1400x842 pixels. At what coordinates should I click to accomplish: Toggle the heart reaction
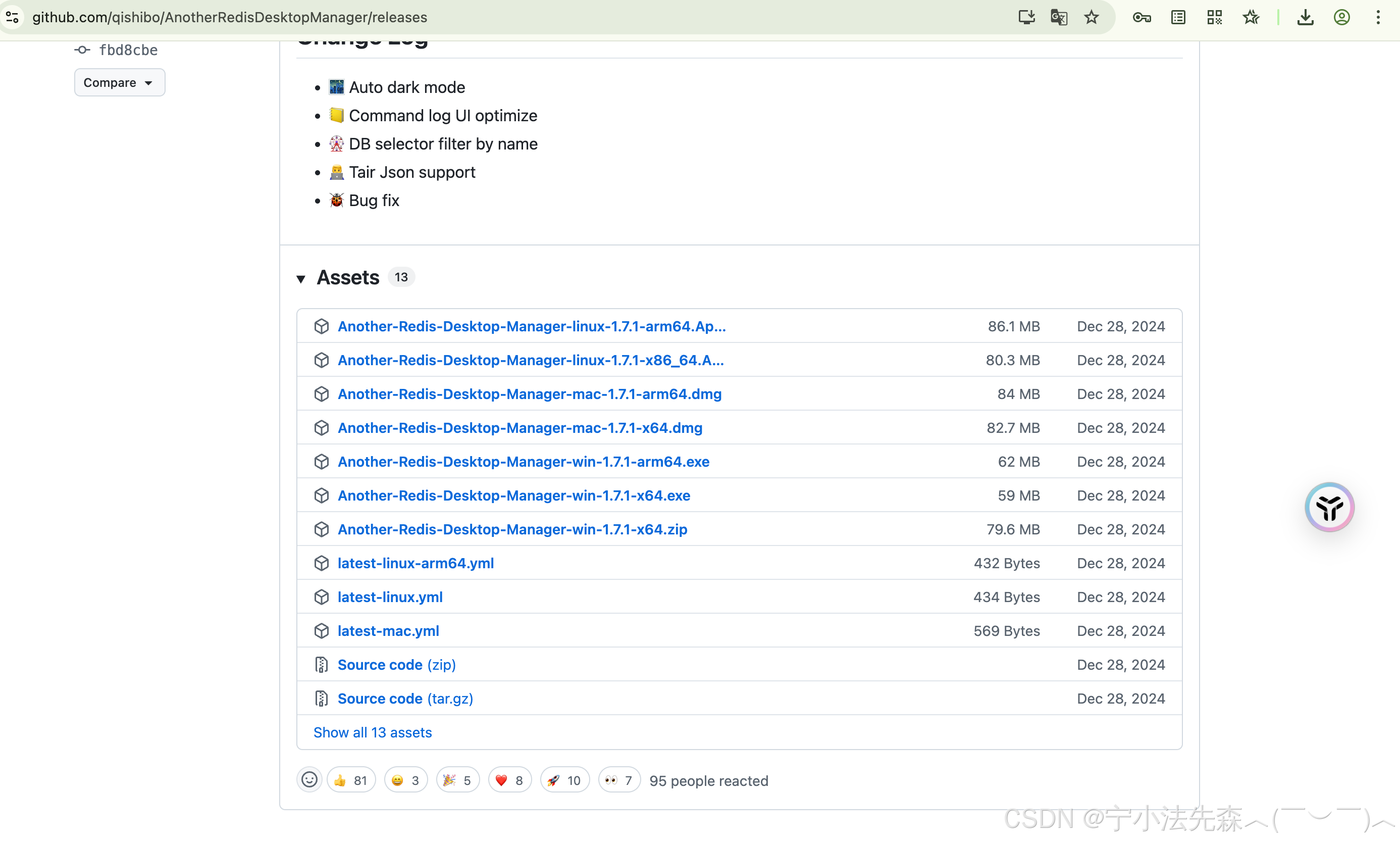(x=509, y=779)
